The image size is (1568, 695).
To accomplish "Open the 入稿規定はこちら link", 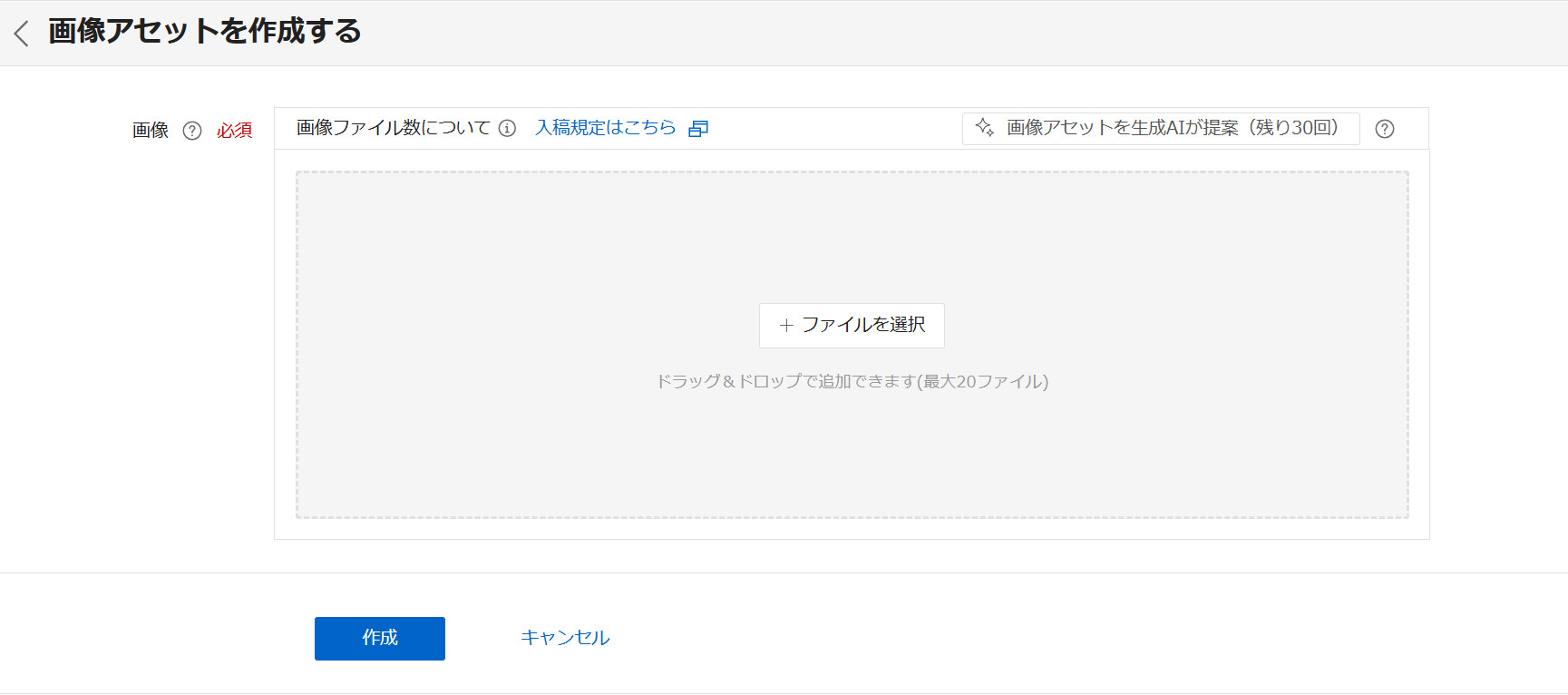I will pos(606,128).
